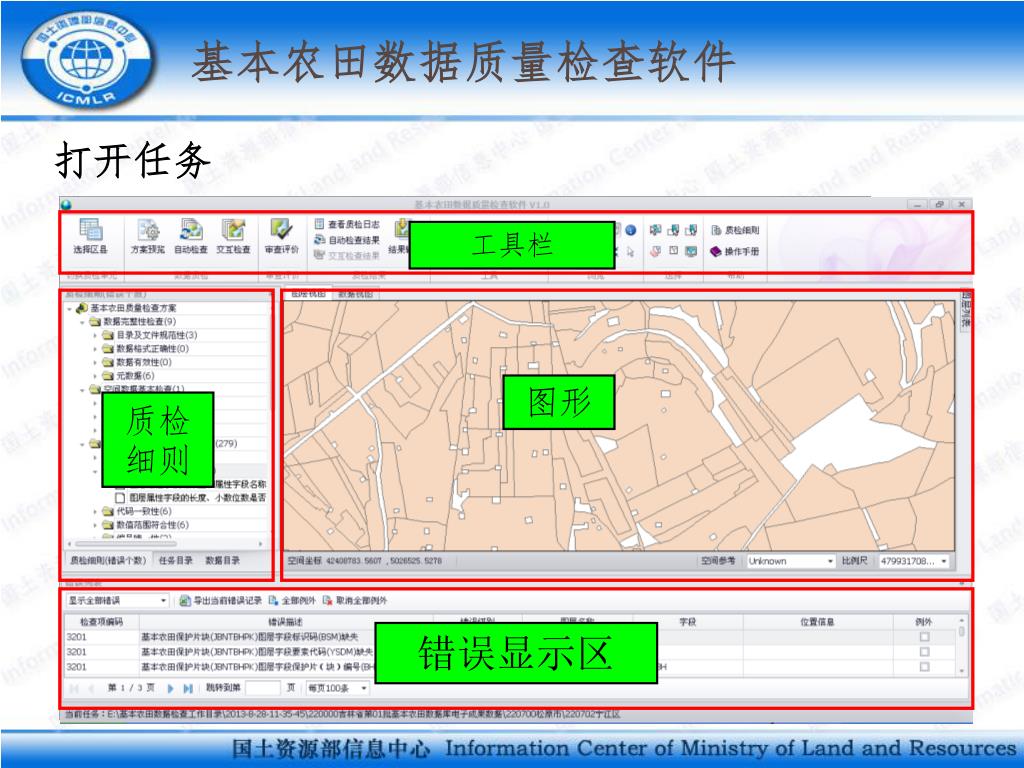Switch to 任务目录 tab

click(176, 560)
